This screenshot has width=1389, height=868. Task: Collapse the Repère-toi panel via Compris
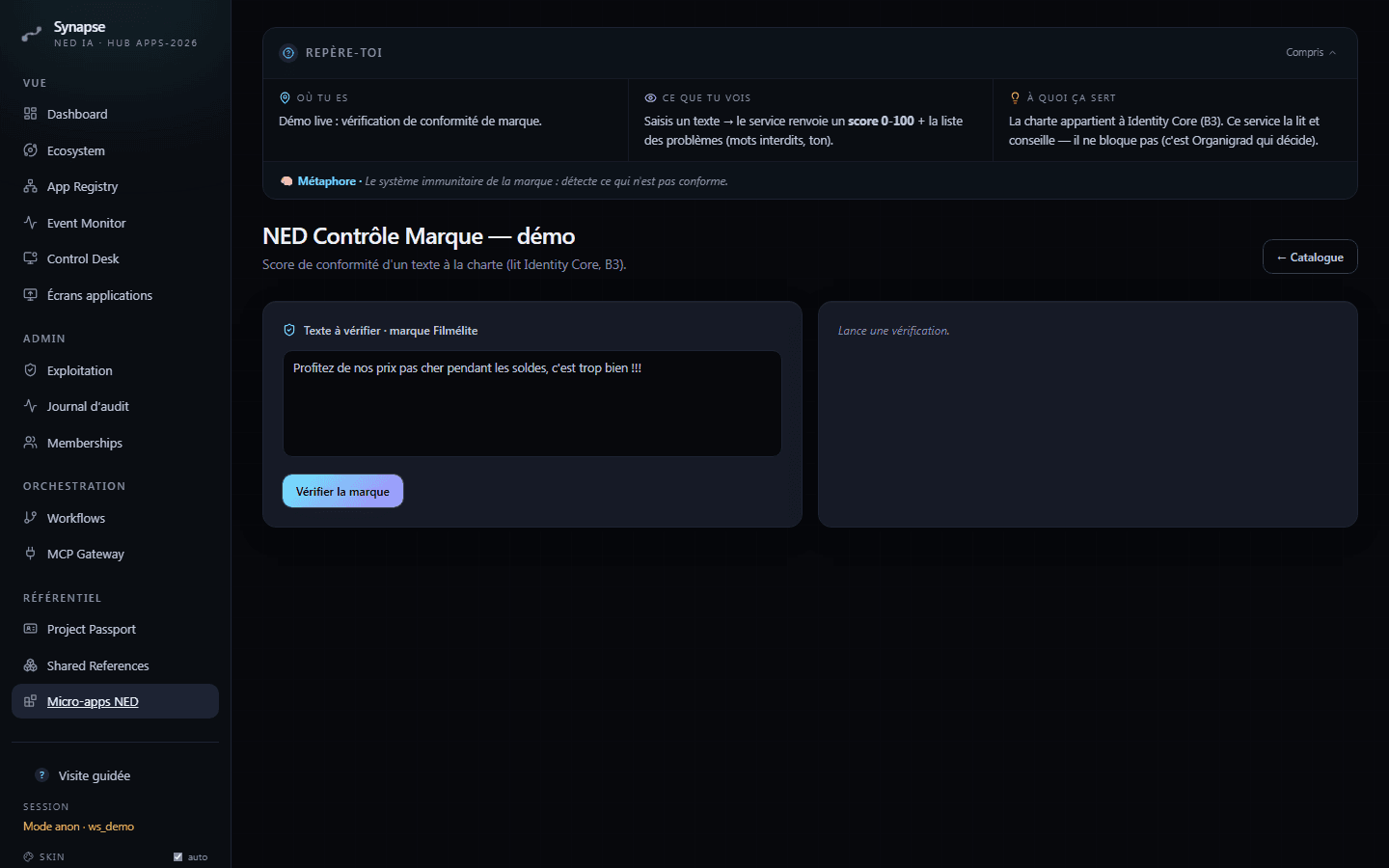point(1311,53)
